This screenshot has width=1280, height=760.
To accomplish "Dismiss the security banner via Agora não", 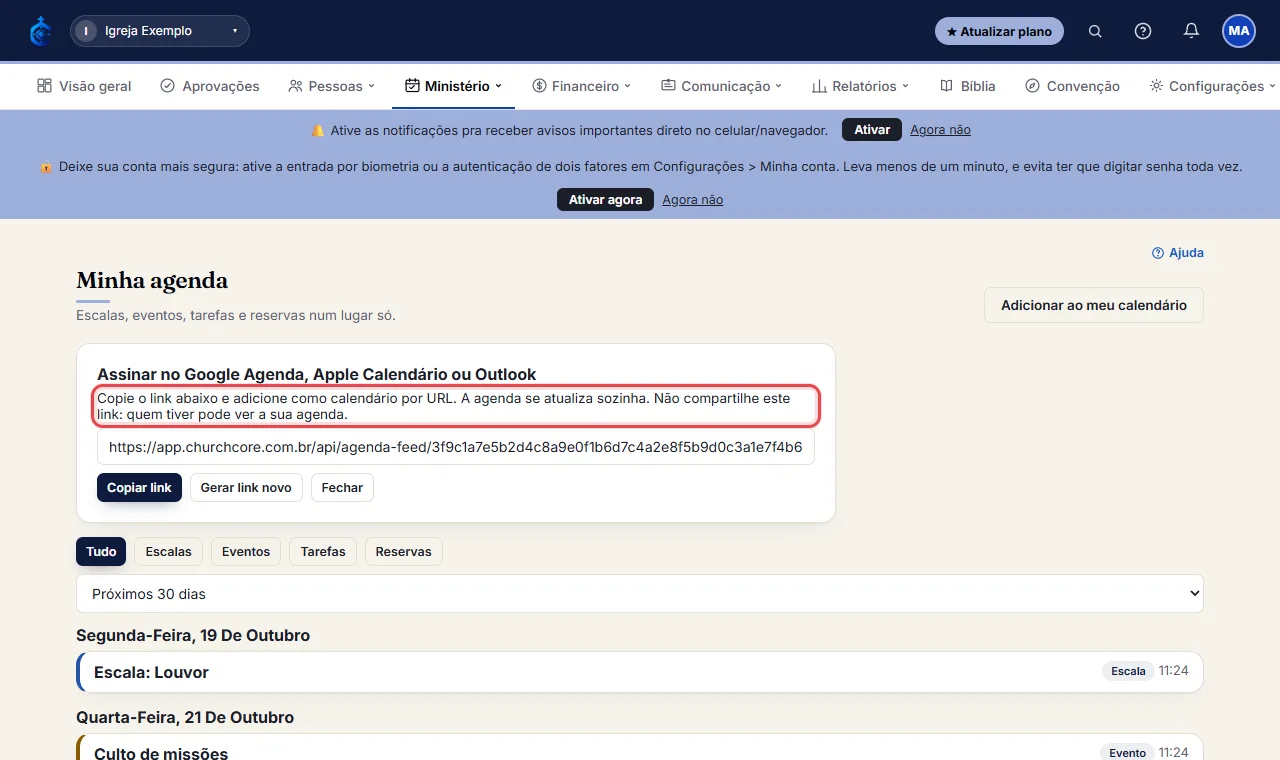I will point(692,200).
